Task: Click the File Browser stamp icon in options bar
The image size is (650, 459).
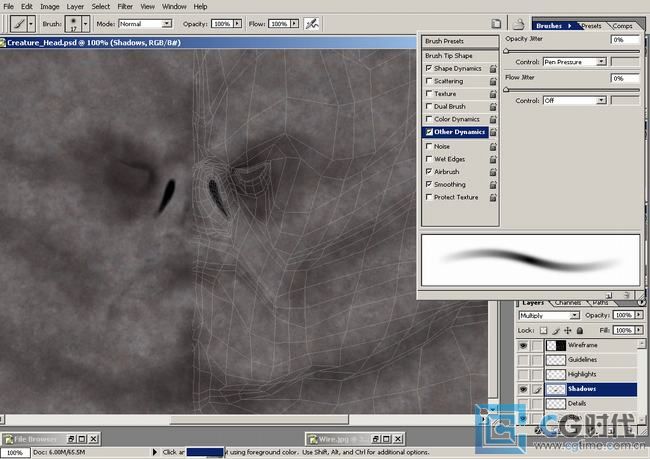Action: [x=518, y=24]
